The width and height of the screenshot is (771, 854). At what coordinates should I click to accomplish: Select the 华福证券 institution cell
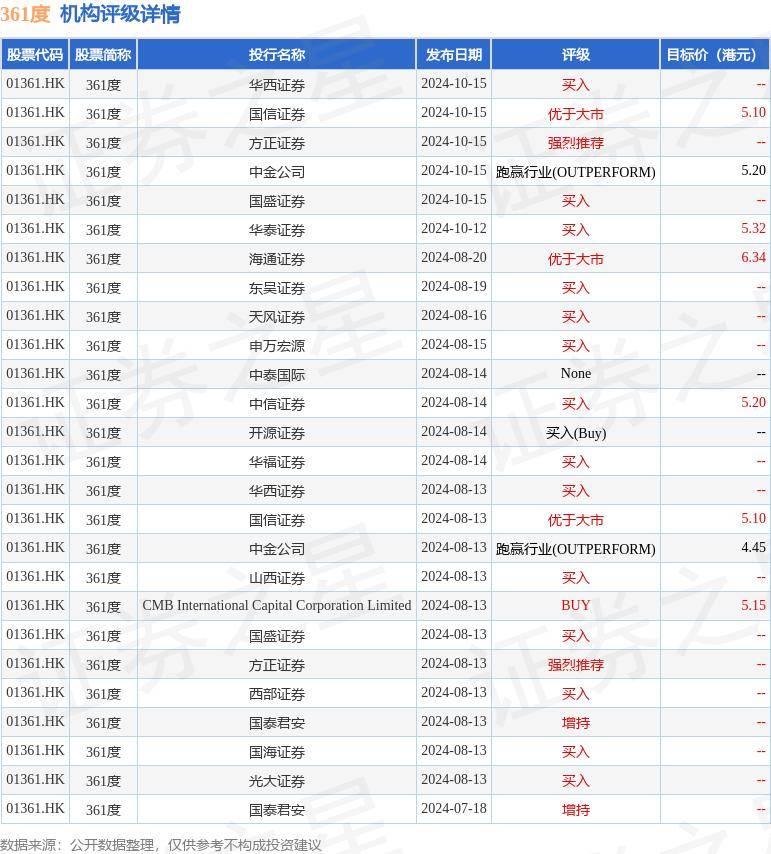277,461
